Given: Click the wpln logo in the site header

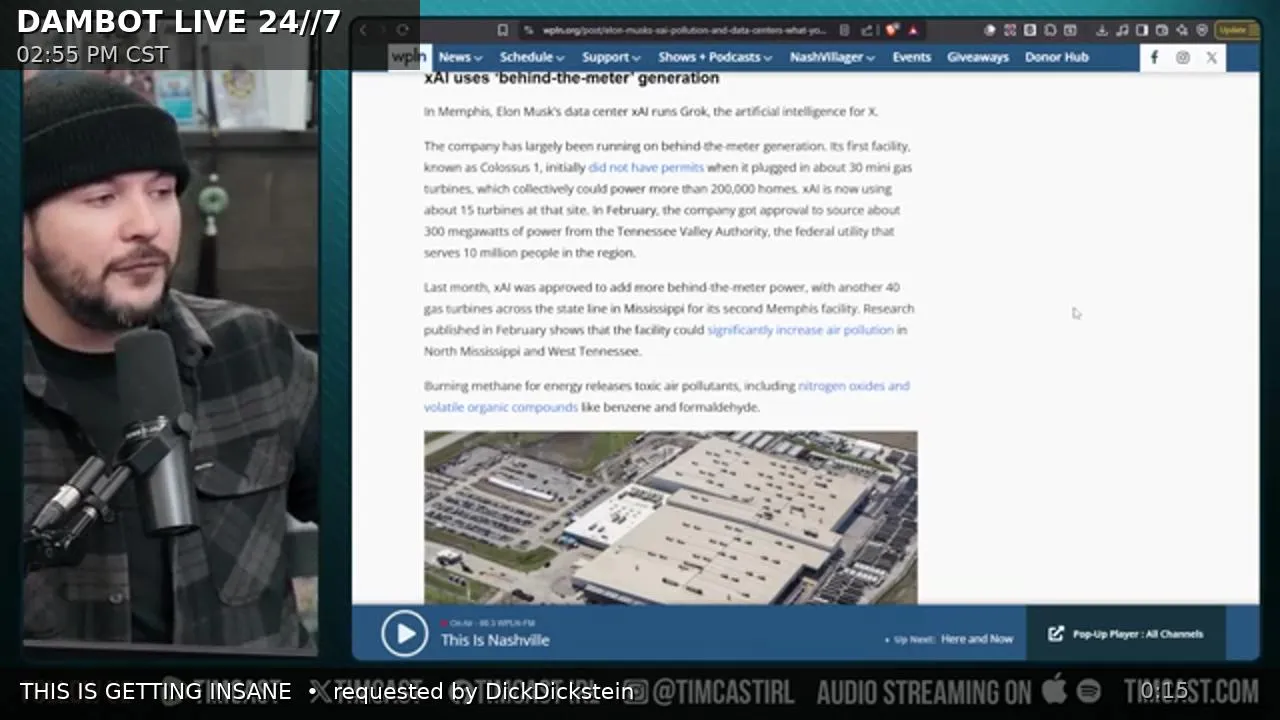Looking at the screenshot, I should click(408, 57).
